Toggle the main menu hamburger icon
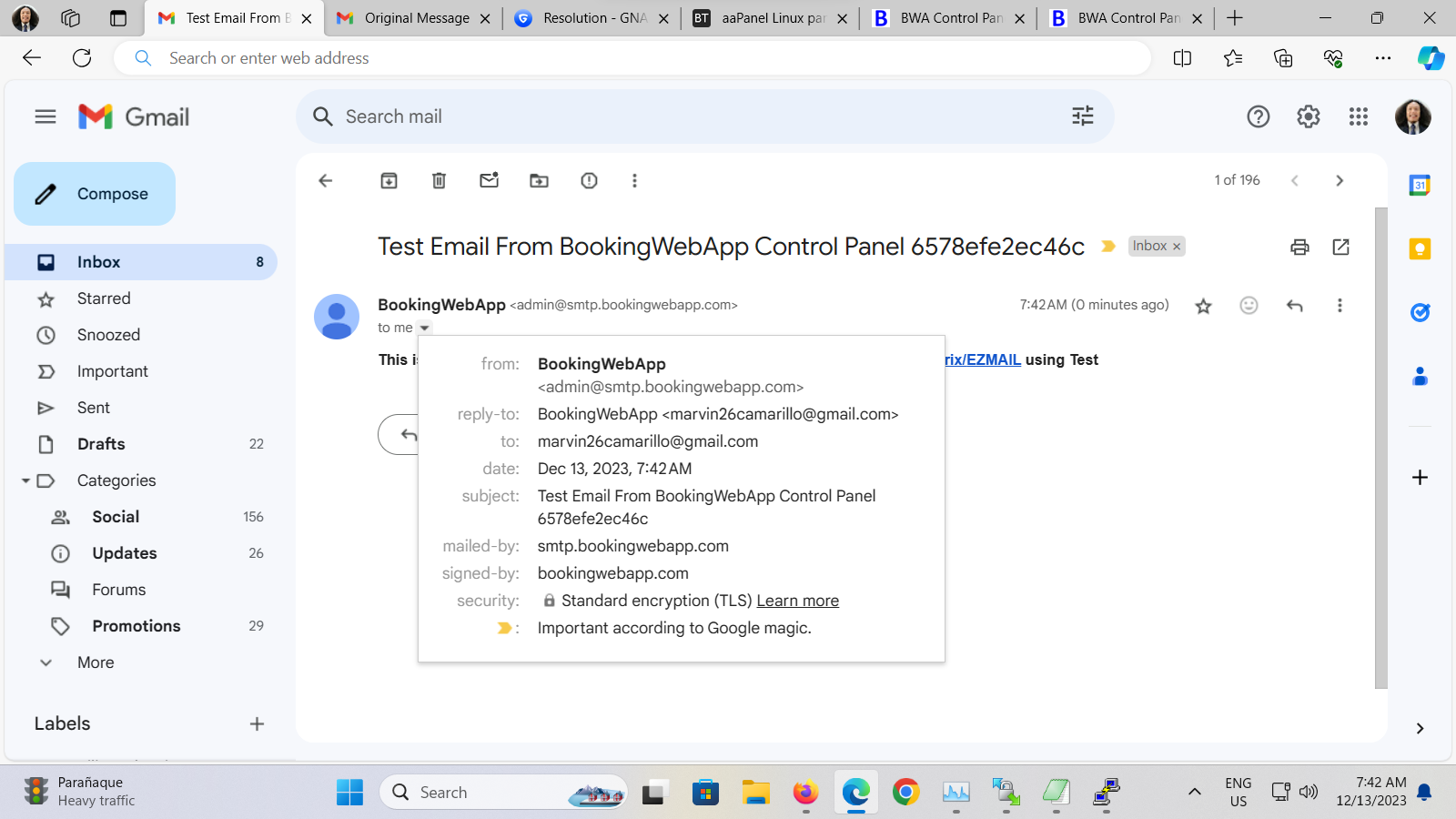 (x=45, y=116)
